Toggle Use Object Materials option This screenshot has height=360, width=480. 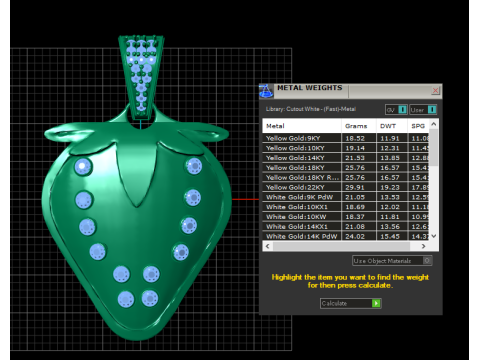[392, 261]
